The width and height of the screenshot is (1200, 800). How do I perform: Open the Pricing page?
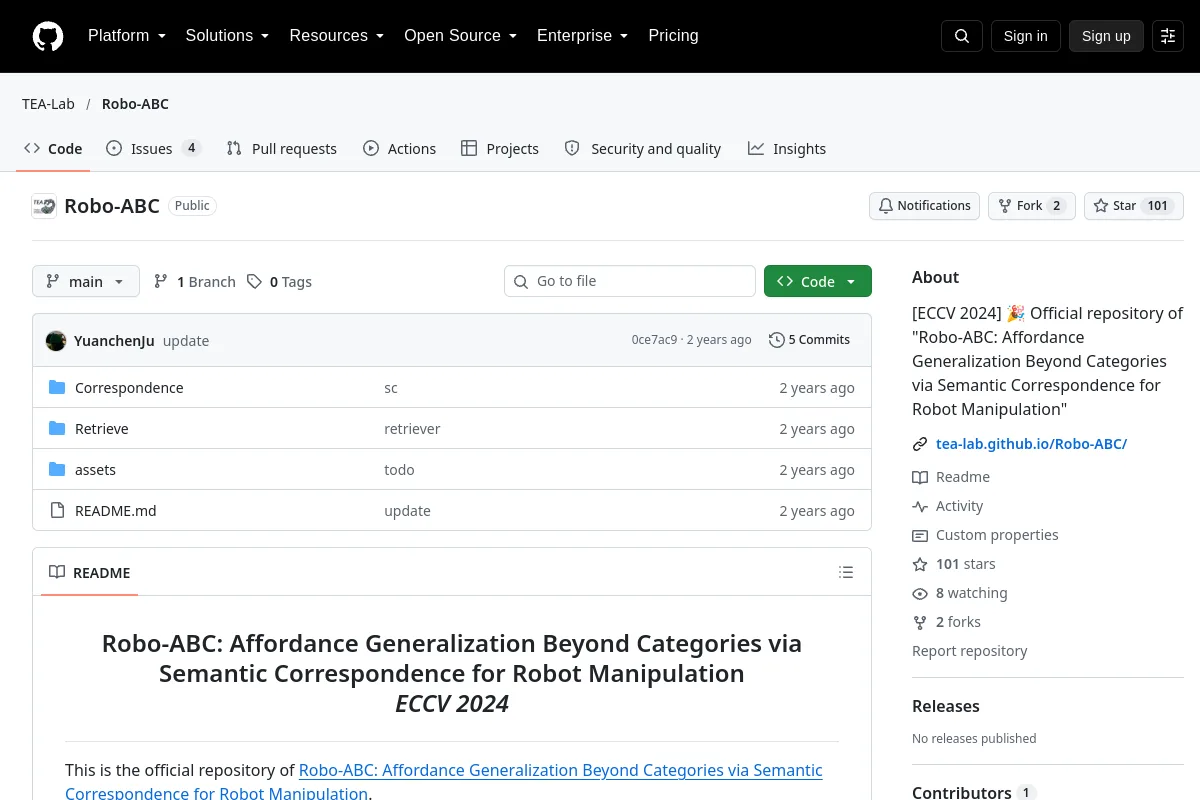point(673,36)
